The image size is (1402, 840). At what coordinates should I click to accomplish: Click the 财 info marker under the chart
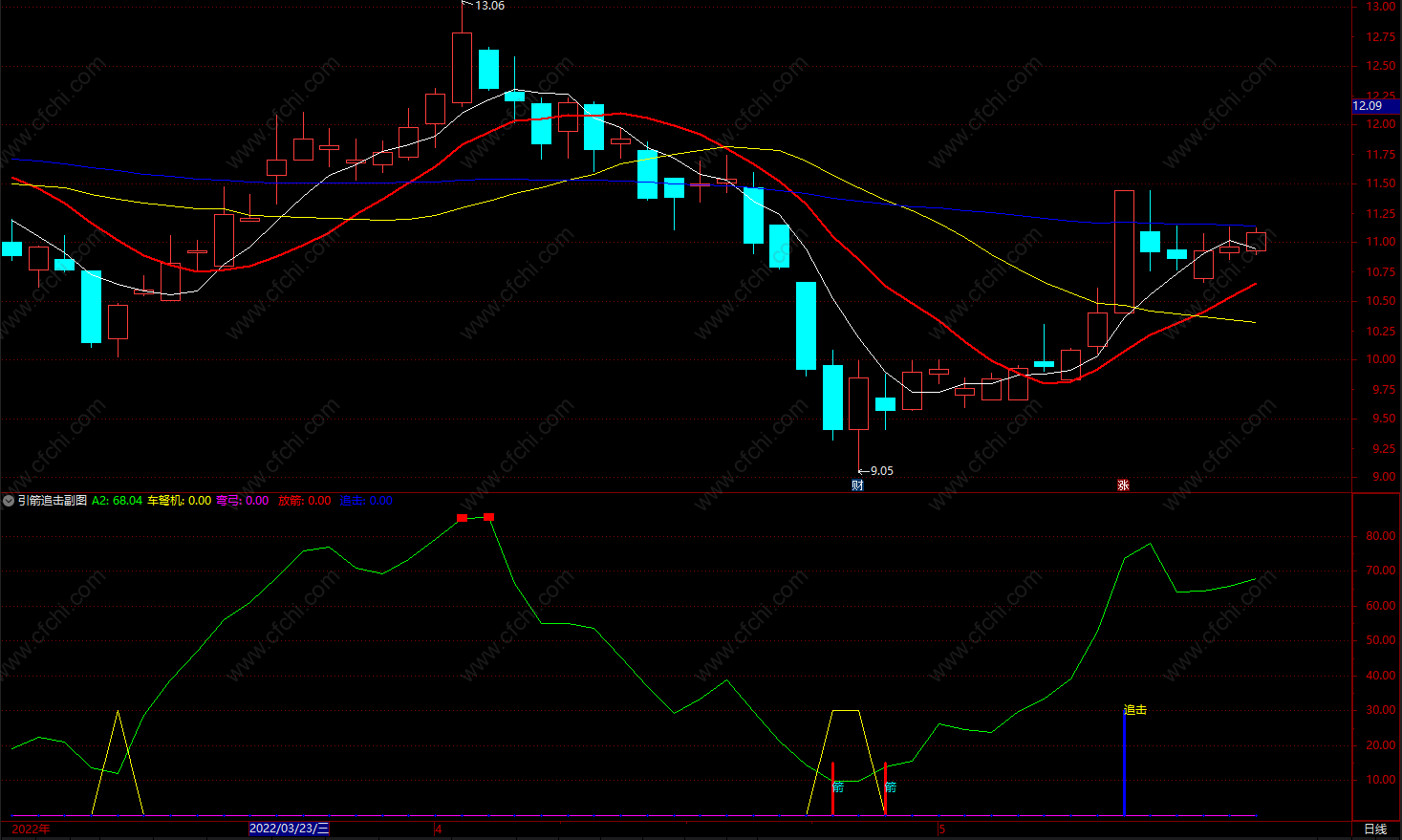coord(857,485)
